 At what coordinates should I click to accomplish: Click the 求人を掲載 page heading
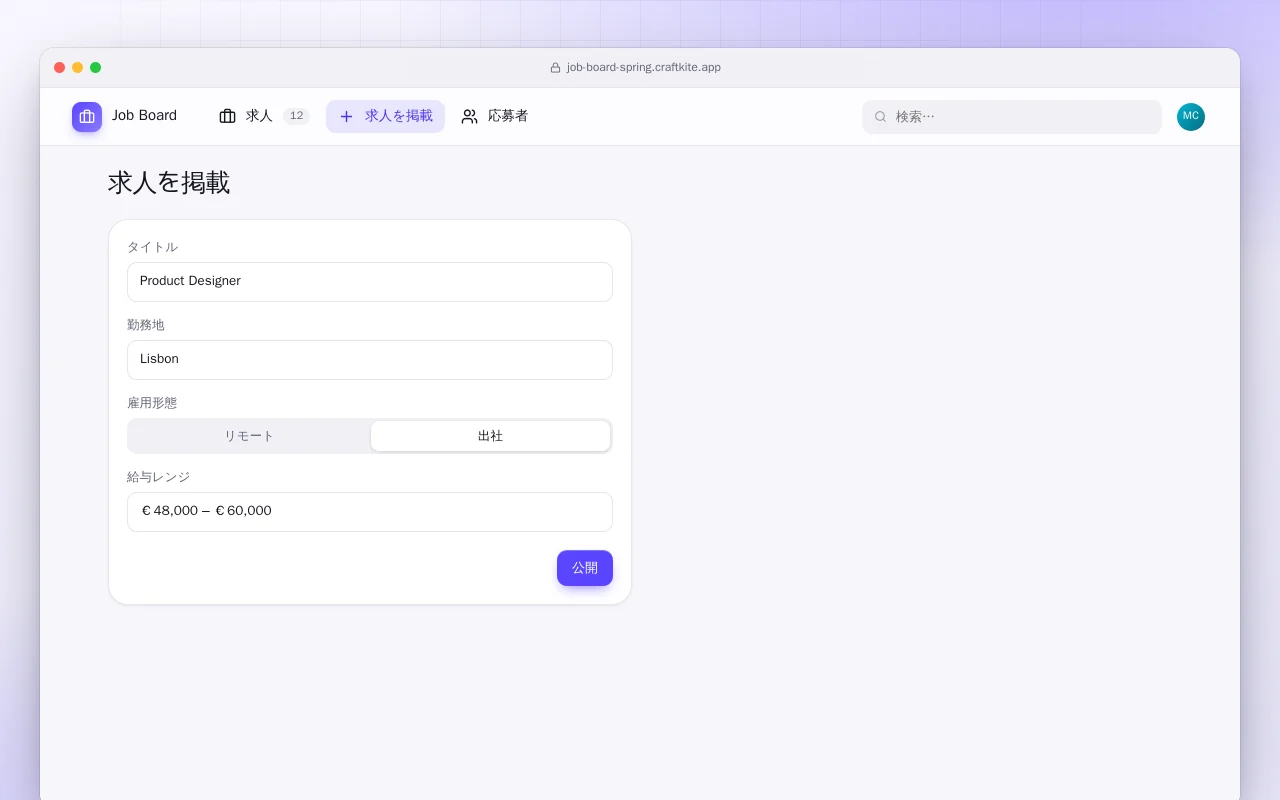[169, 183]
